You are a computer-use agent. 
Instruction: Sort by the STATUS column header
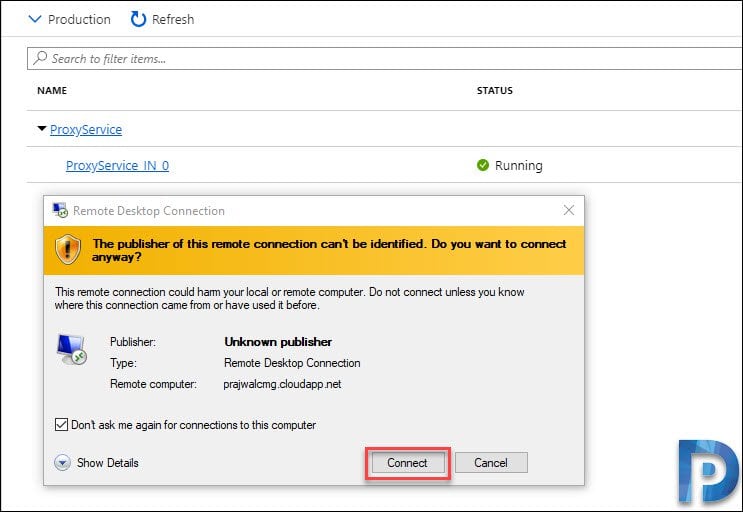pyautogui.click(x=495, y=90)
